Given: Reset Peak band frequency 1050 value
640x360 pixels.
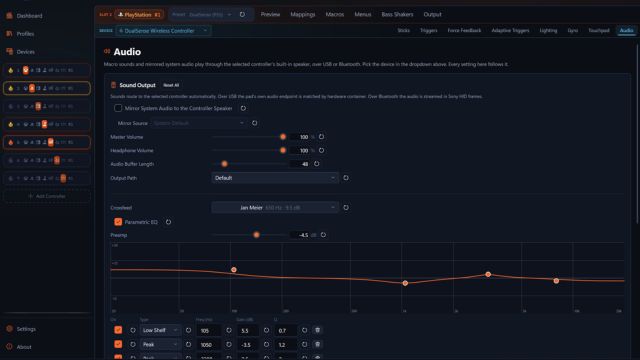Looking at the screenshot, I should (x=229, y=344).
